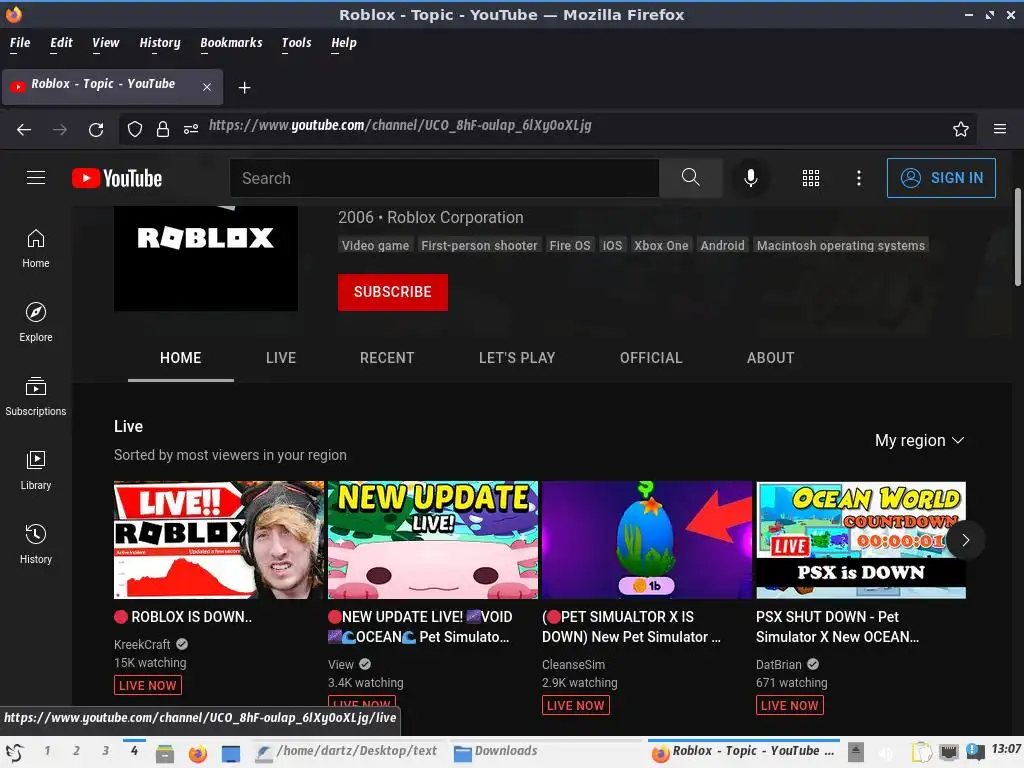Switch to the LET'S PLAY tab
1024x768 pixels.
517,358
